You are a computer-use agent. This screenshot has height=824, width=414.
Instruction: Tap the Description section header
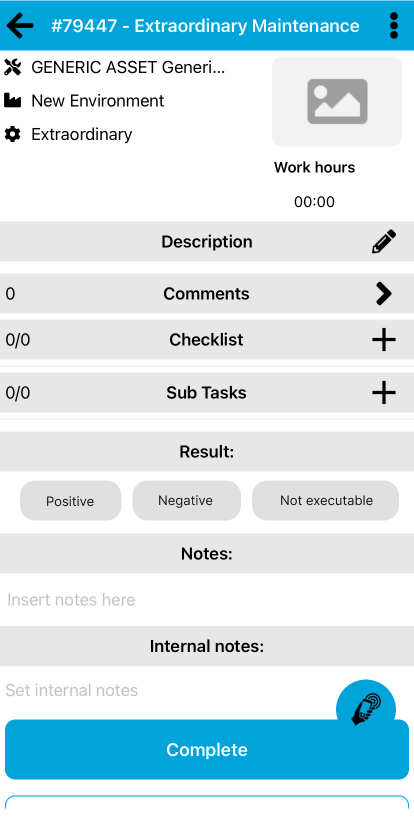pyautogui.click(x=206, y=242)
